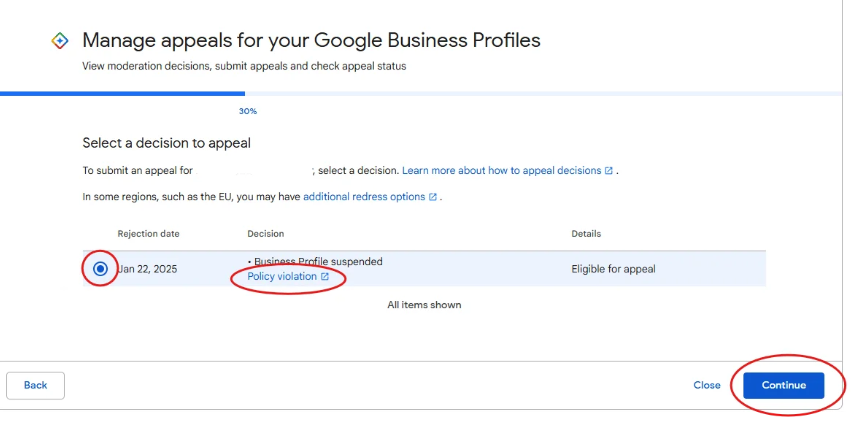
Task: Click the Jan 22, 2025 rejection date
Action: [147, 269]
